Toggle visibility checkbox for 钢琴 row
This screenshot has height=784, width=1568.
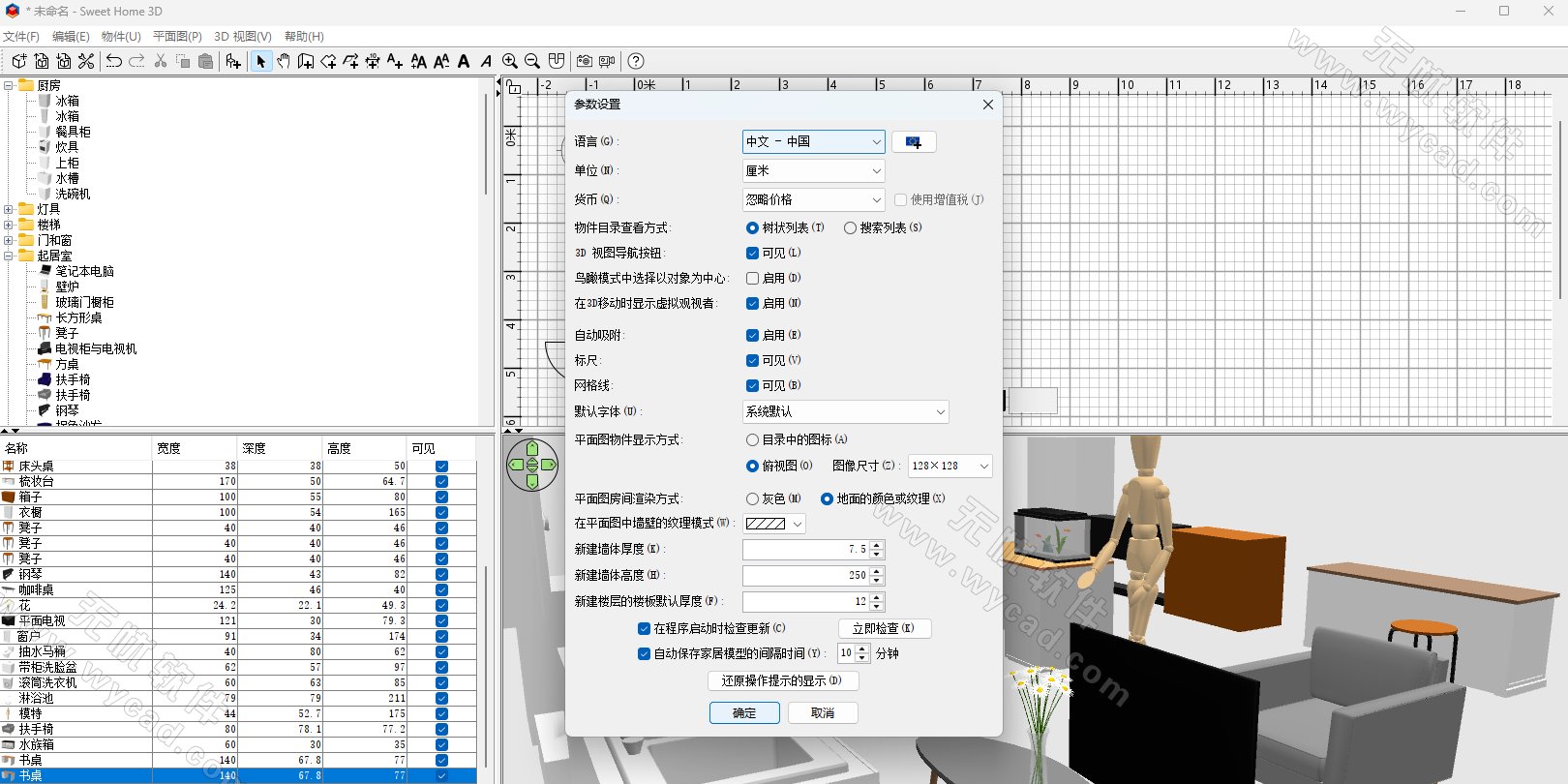point(441,574)
